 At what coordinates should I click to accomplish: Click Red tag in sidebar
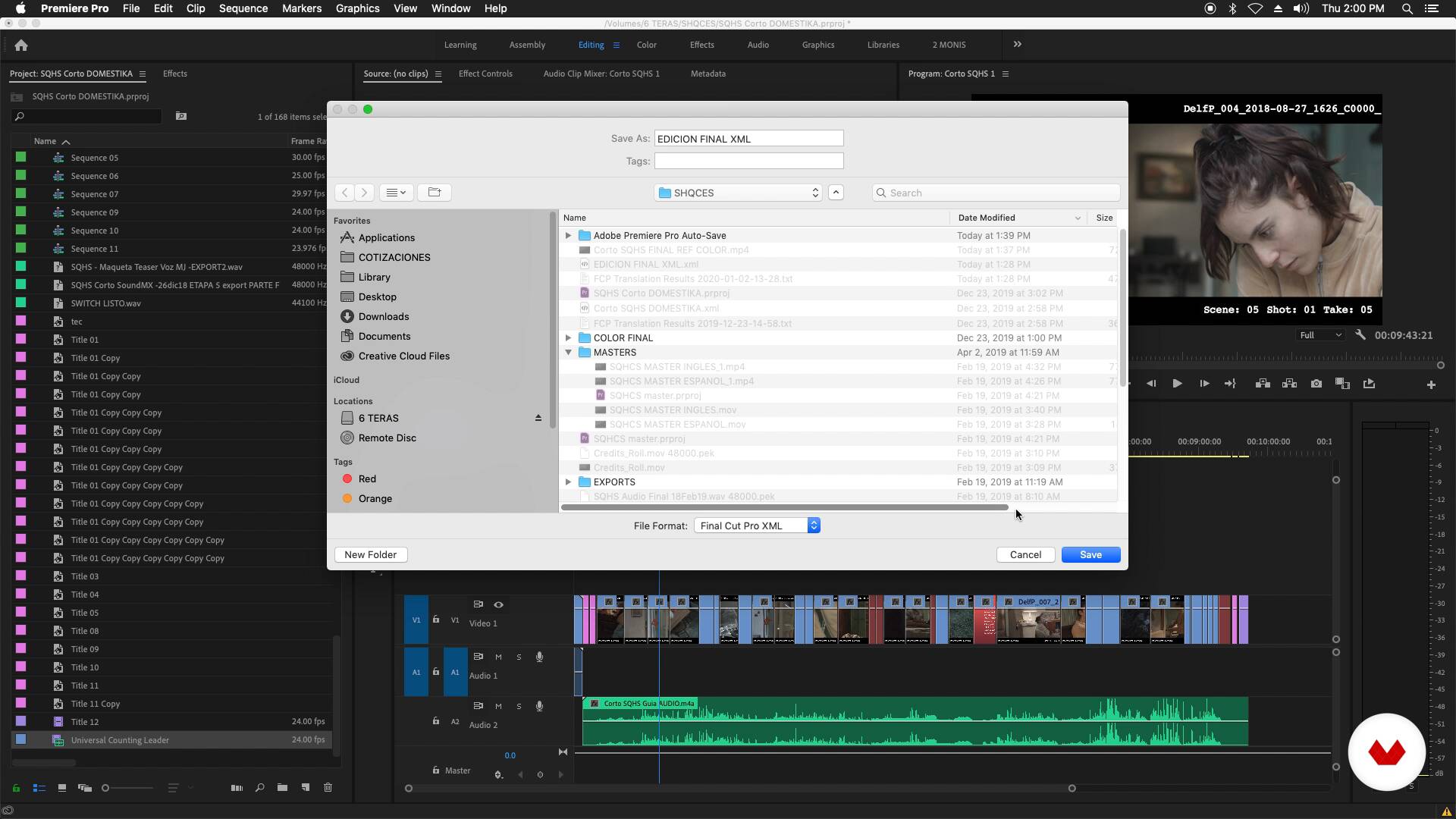(x=367, y=479)
